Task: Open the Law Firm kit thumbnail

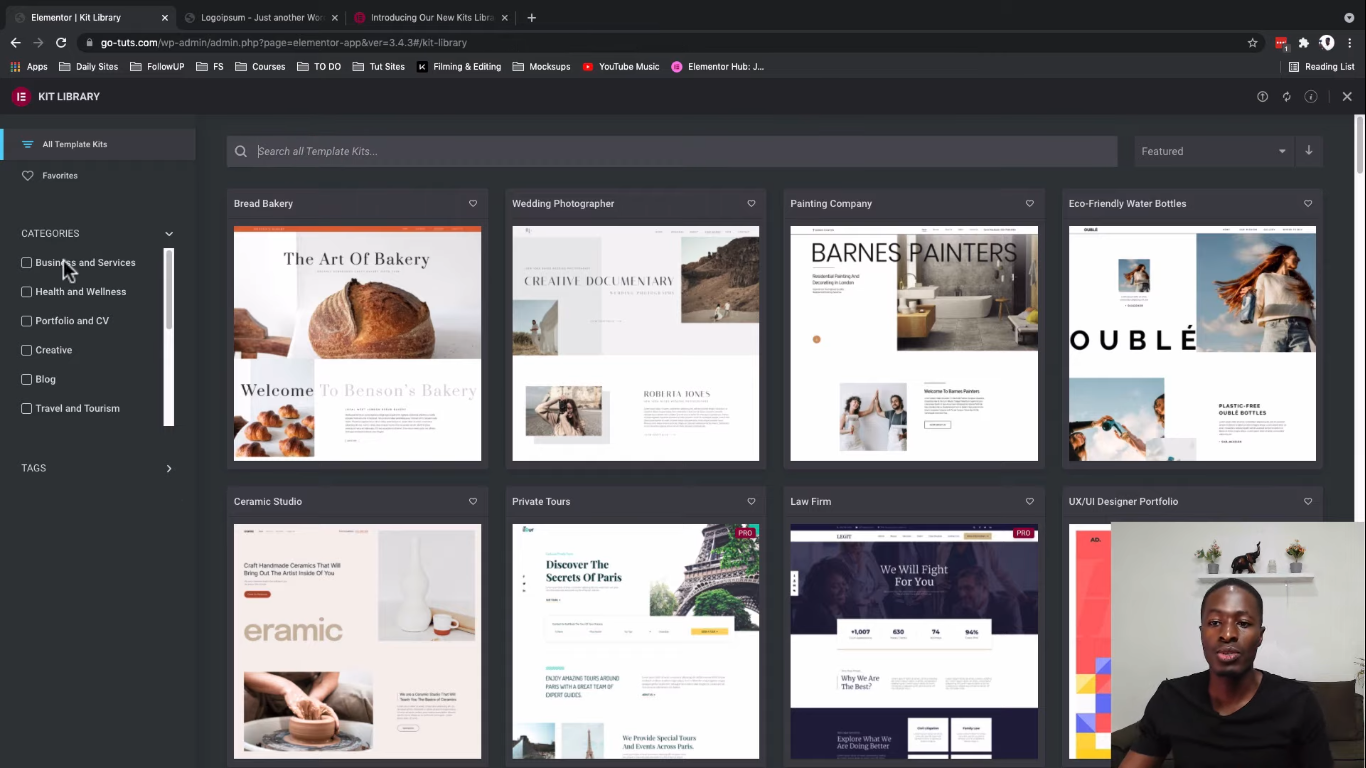Action: point(914,641)
